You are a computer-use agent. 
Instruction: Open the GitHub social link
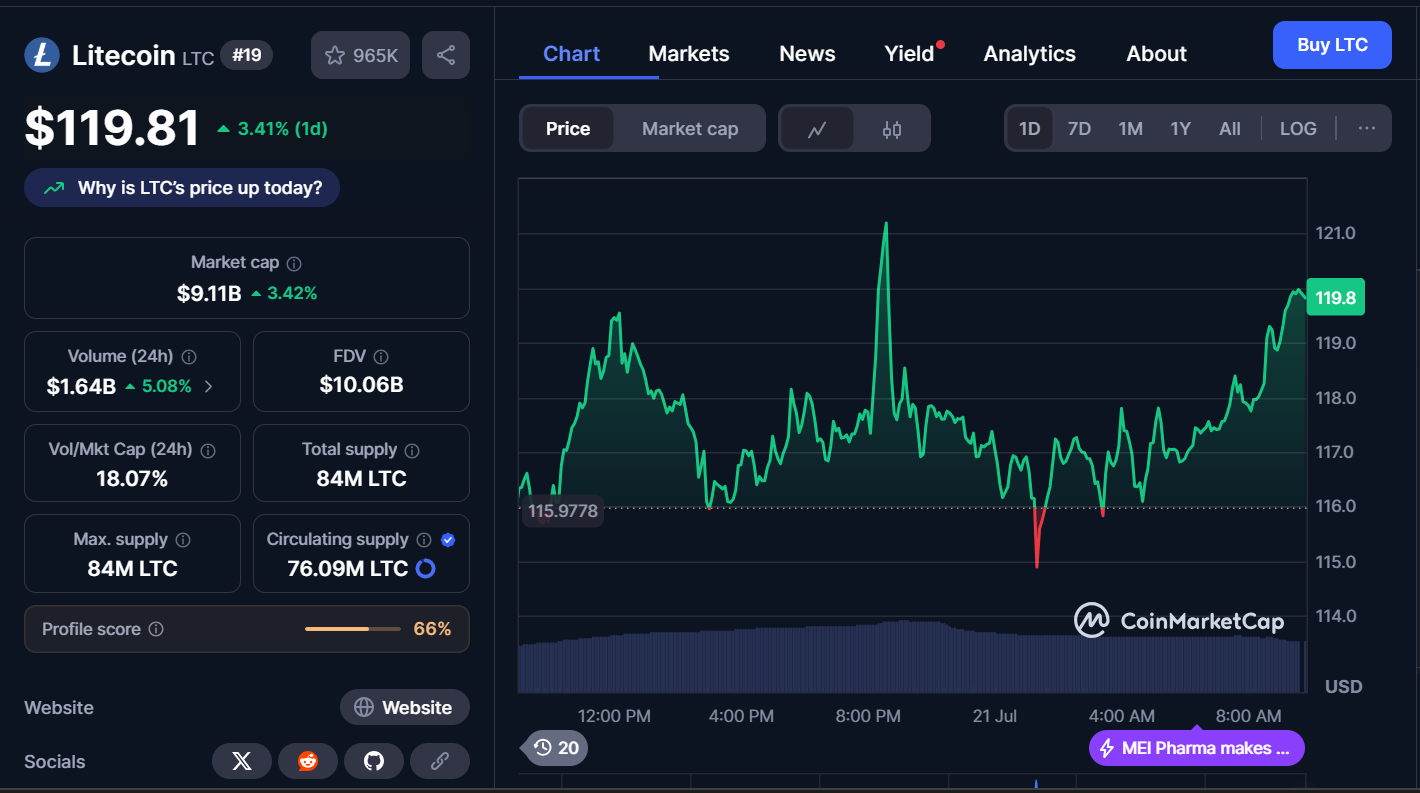(374, 761)
